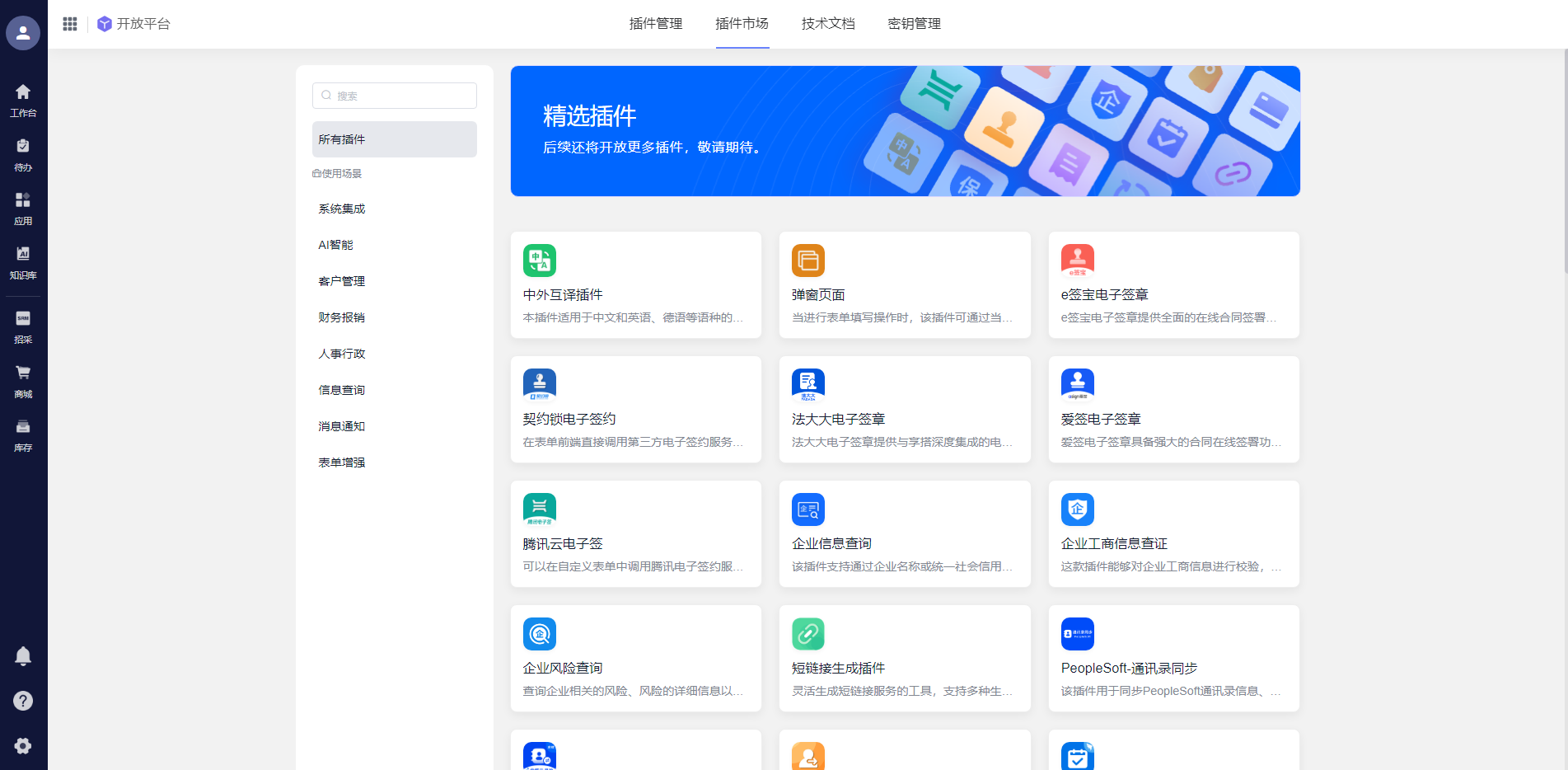The height and width of the screenshot is (770, 1568).
Task: Click the 中外互译插件 green translate icon
Action: tap(540, 261)
